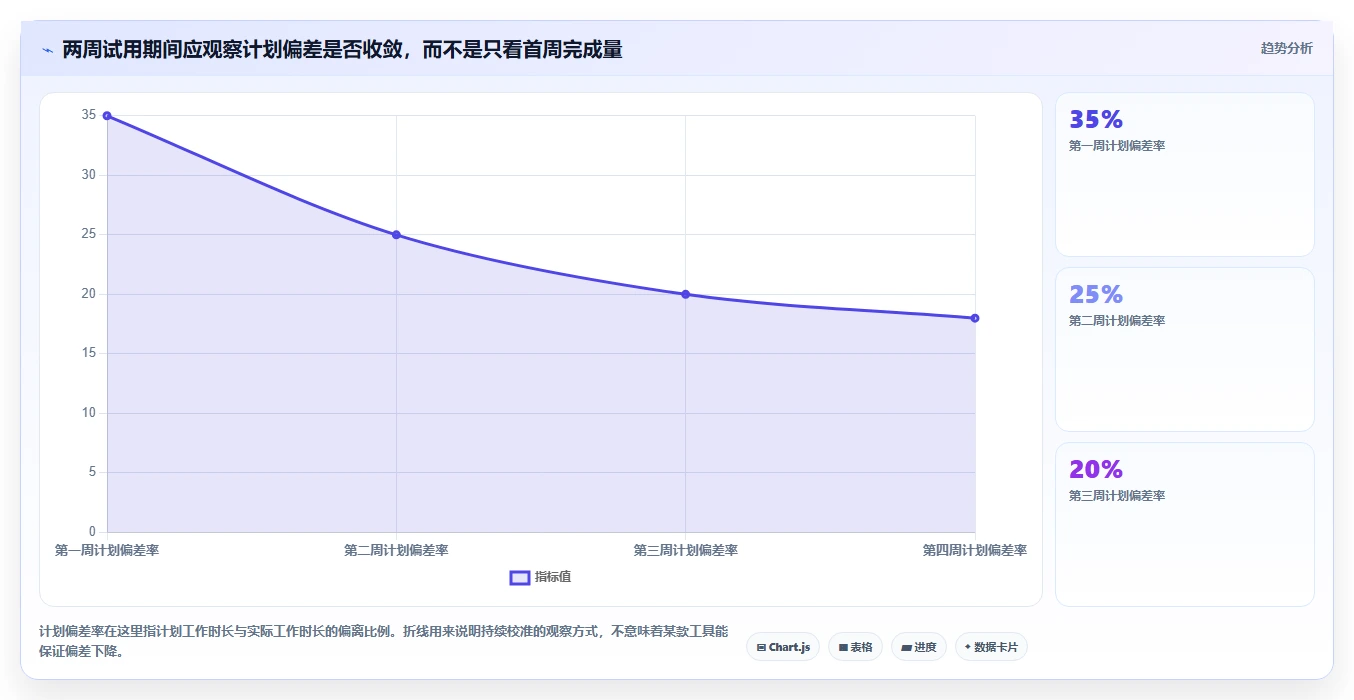This screenshot has height=700, width=1354.
Task: Click the y-axis value 35
Action: [x=89, y=115]
